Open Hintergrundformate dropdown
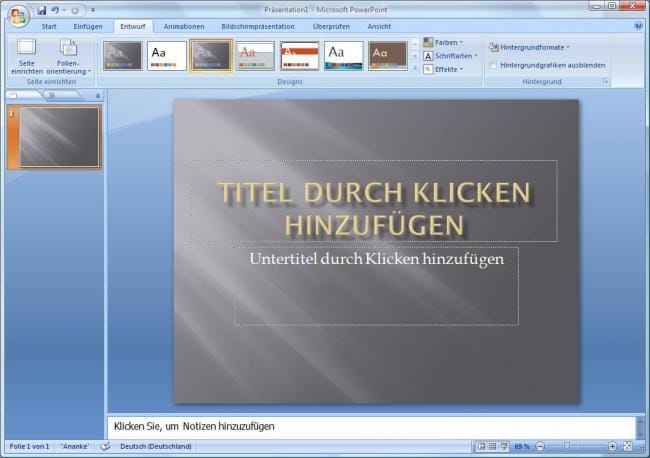 [529, 47]
